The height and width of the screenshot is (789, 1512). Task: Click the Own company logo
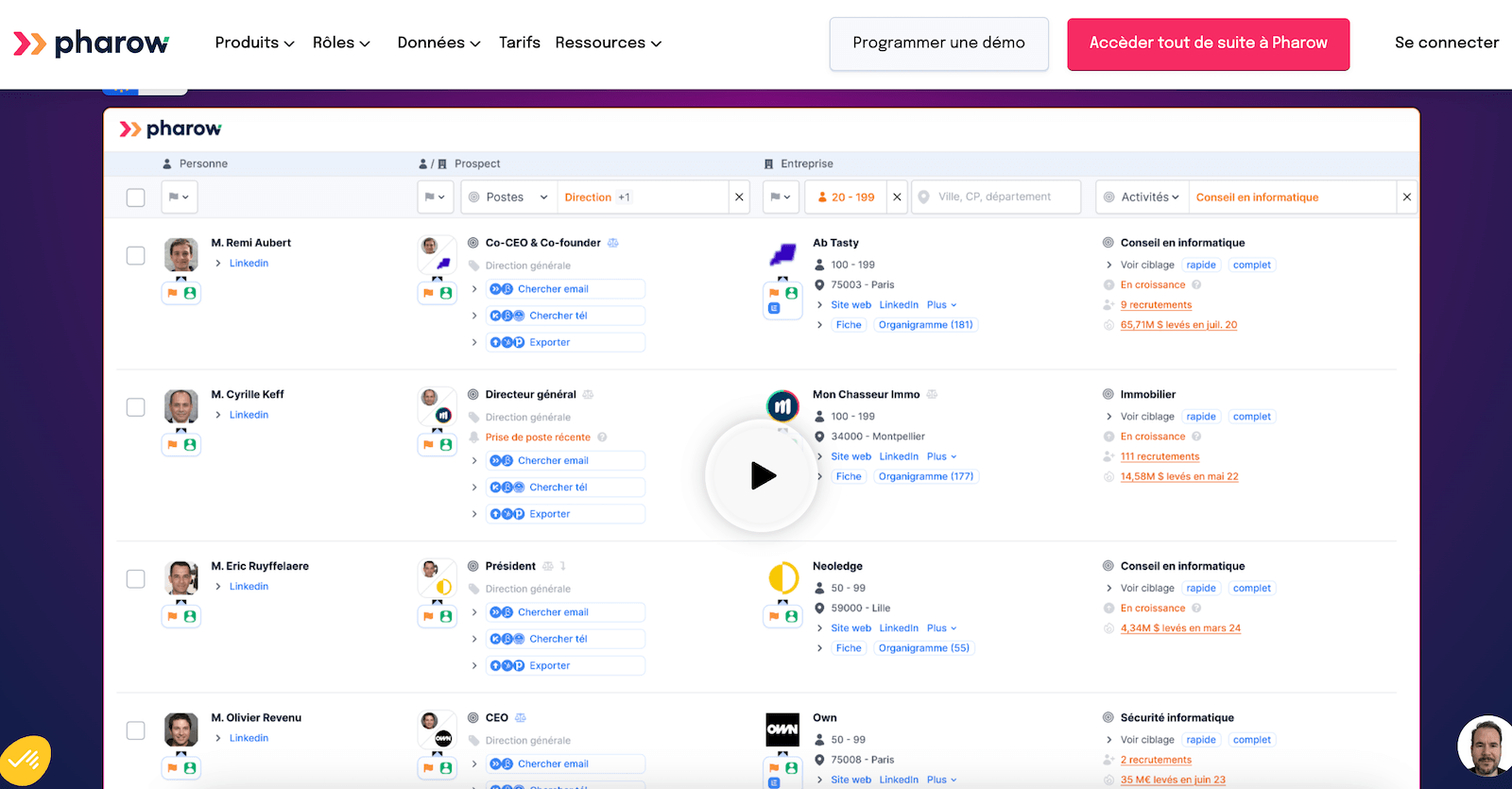click(x=782, y=729)
